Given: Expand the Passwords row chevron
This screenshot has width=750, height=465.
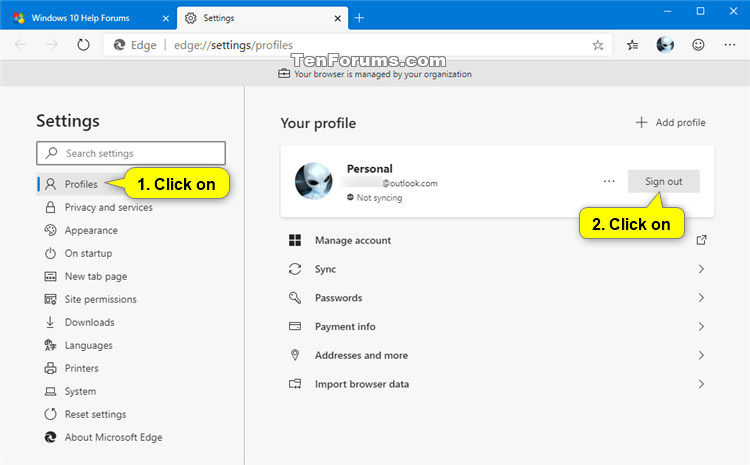Looking at the screenshot, I should click(701, 298).
